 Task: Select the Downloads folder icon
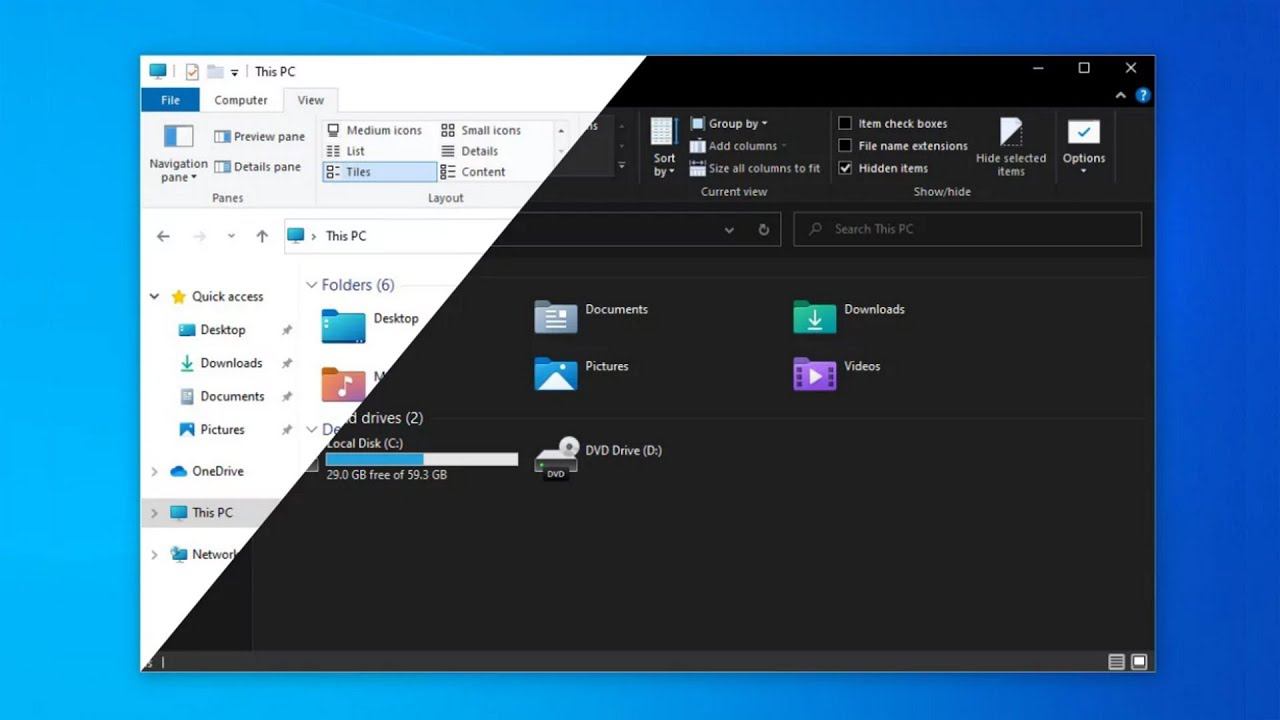(814, 316)
